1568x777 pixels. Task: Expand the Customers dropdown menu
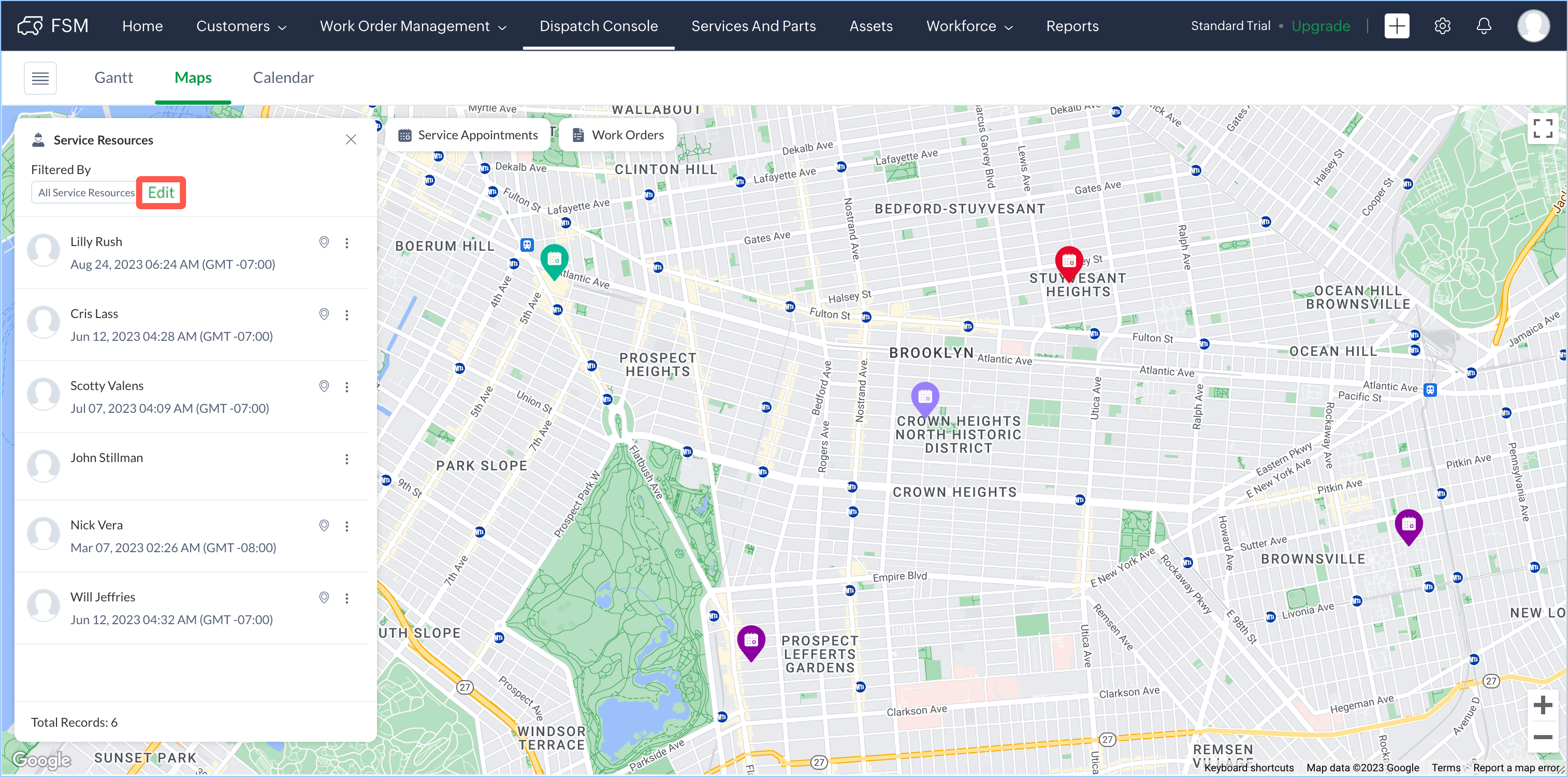pyautogui.click(x=241, y=26)
